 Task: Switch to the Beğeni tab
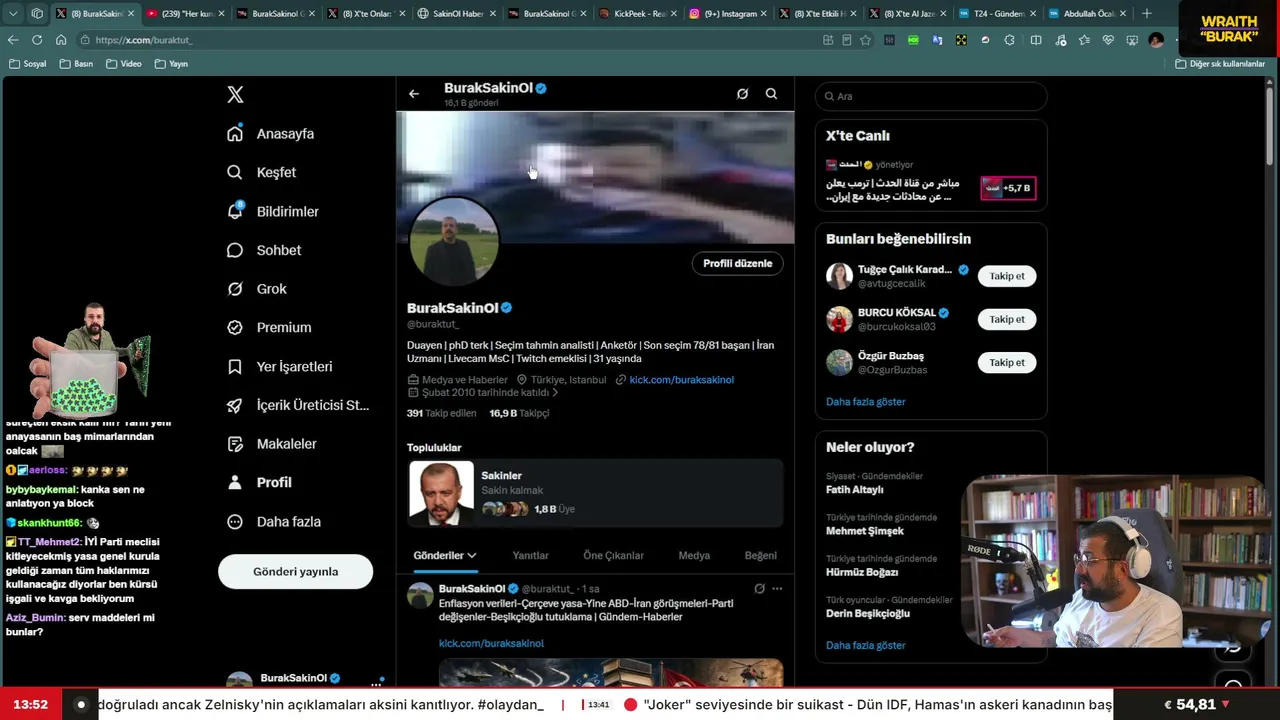[760, 555]
